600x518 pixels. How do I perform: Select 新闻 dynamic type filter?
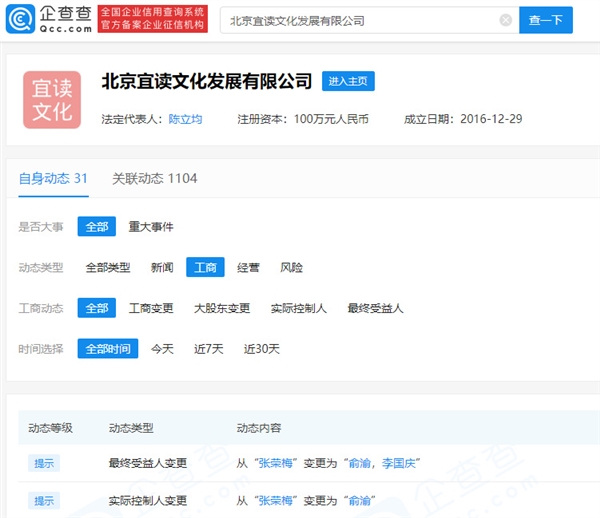coord(162,268)
